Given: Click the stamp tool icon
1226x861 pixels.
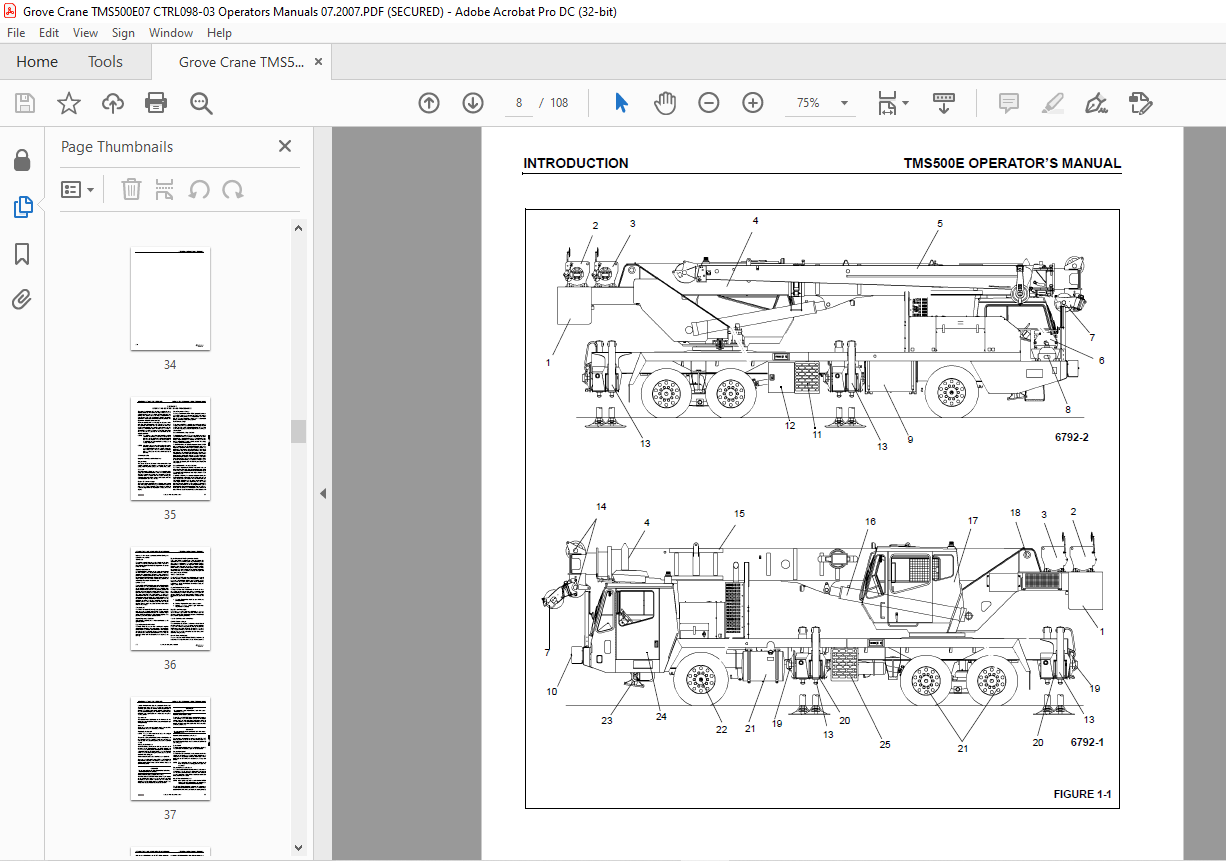Looking at the screenshot, I should [1141, 103].
